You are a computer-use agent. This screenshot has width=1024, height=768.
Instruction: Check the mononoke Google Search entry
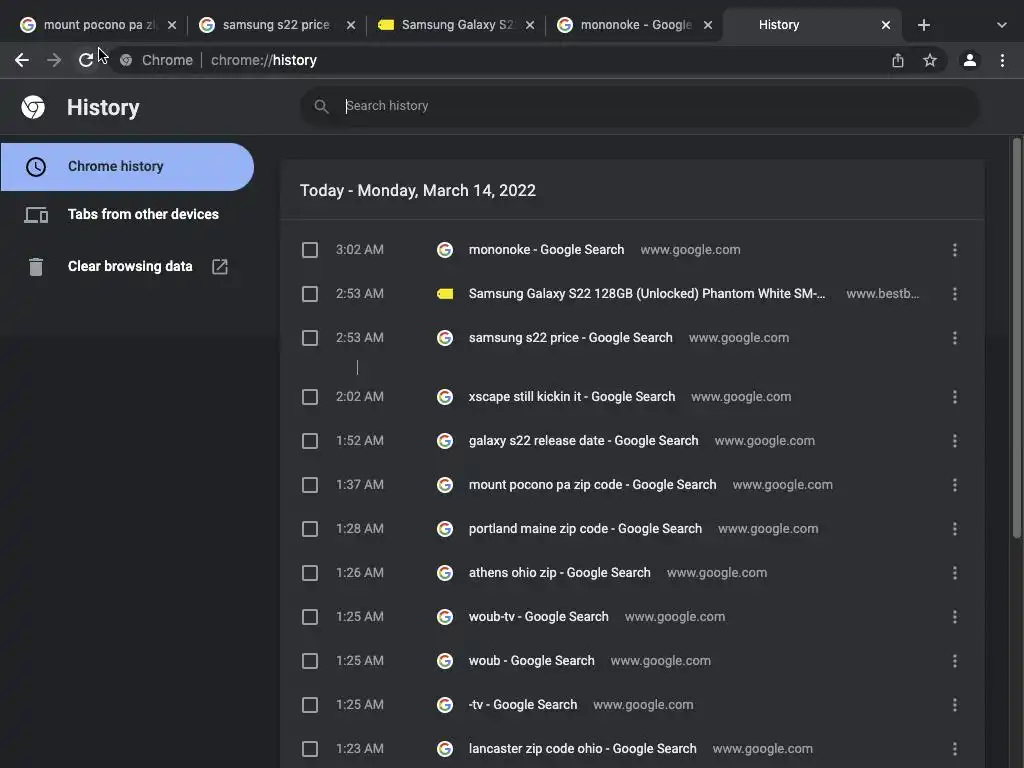coord(310,250)
